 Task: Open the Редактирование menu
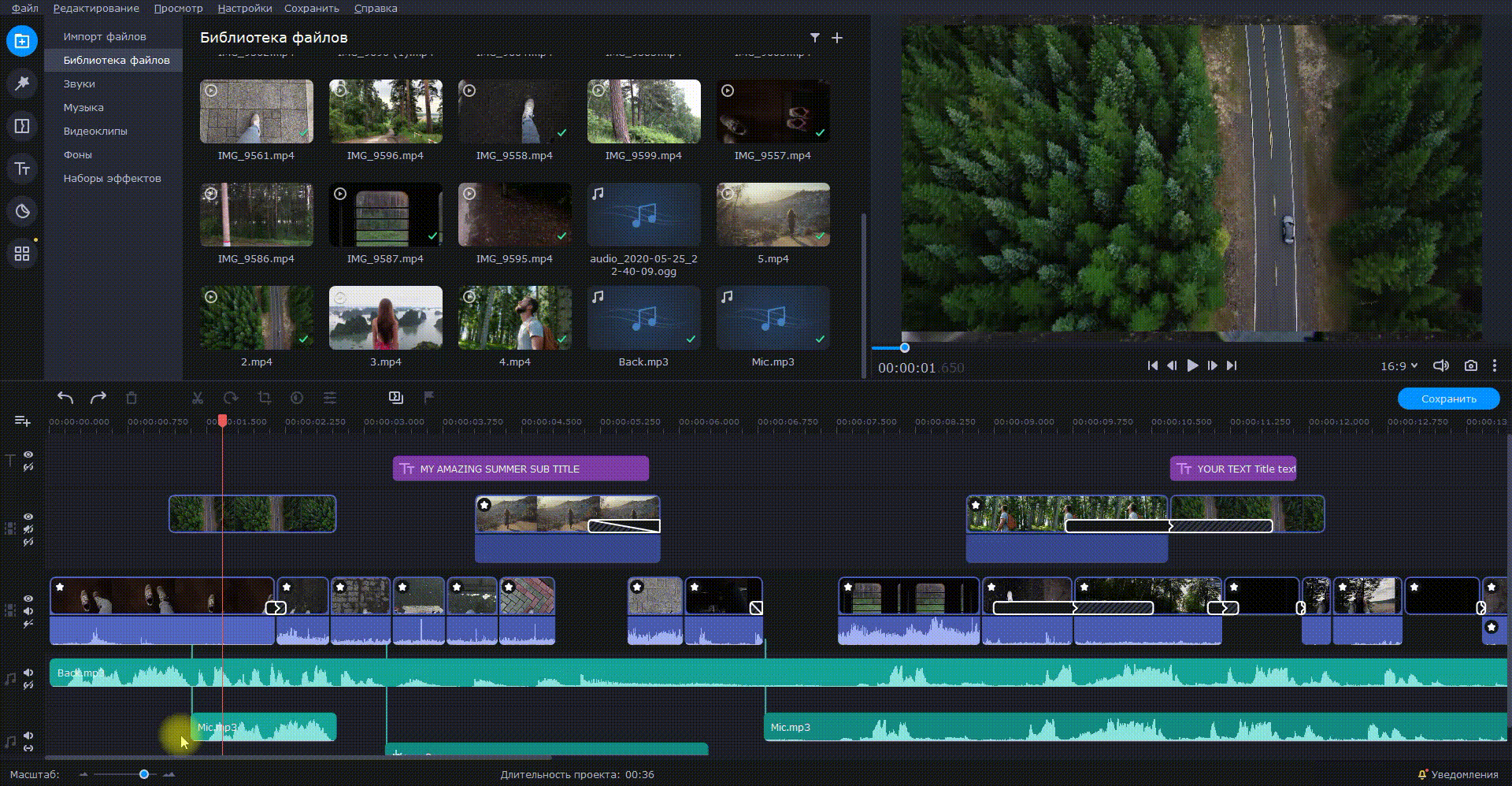click(x=96, y=8)
